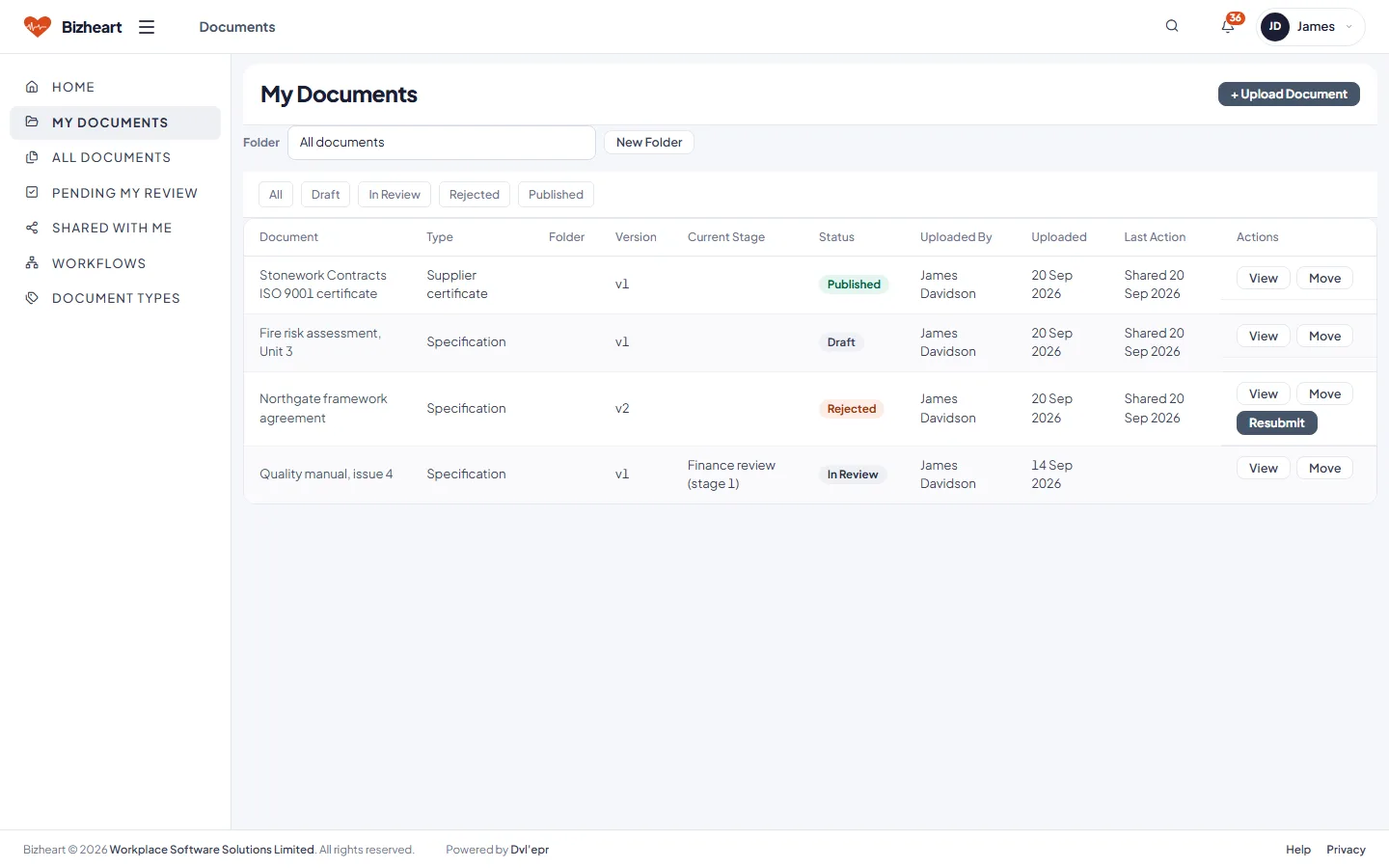Viewport: 1389px width, 868px height.
Task: Go to Home in the sidebar
Action: click(x=115, y=87)
